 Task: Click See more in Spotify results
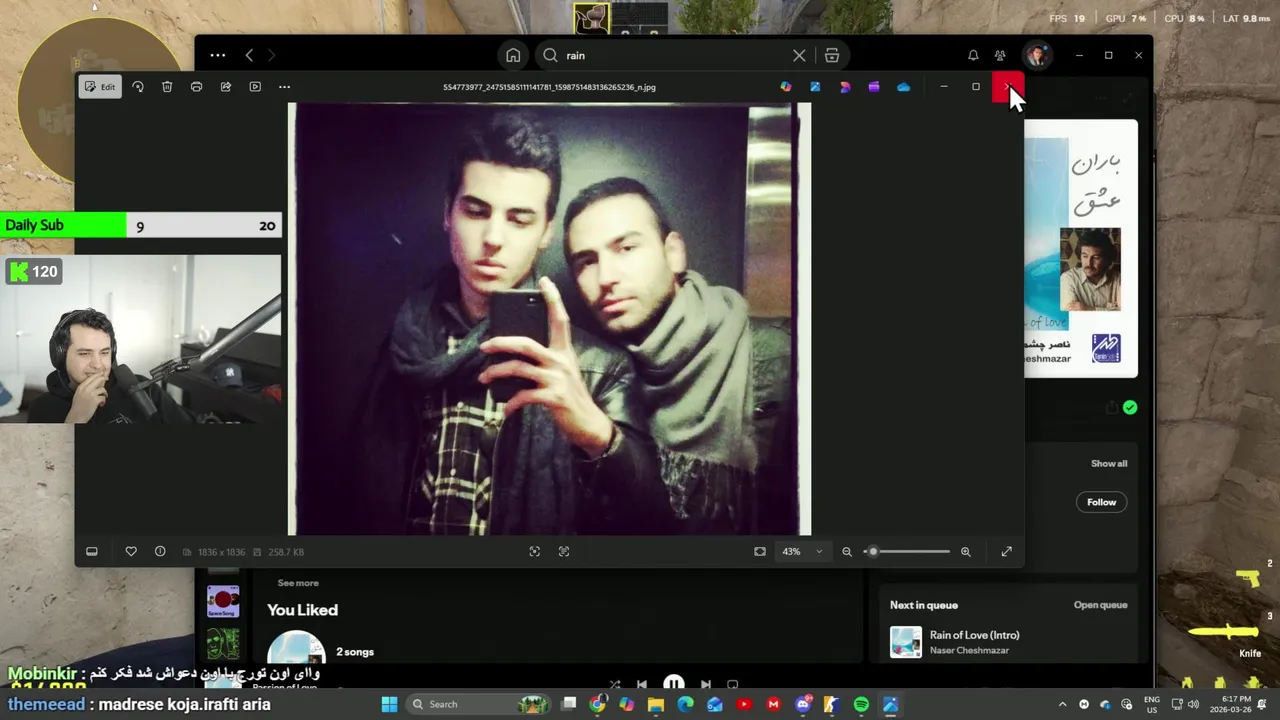(x=298, y=583)
